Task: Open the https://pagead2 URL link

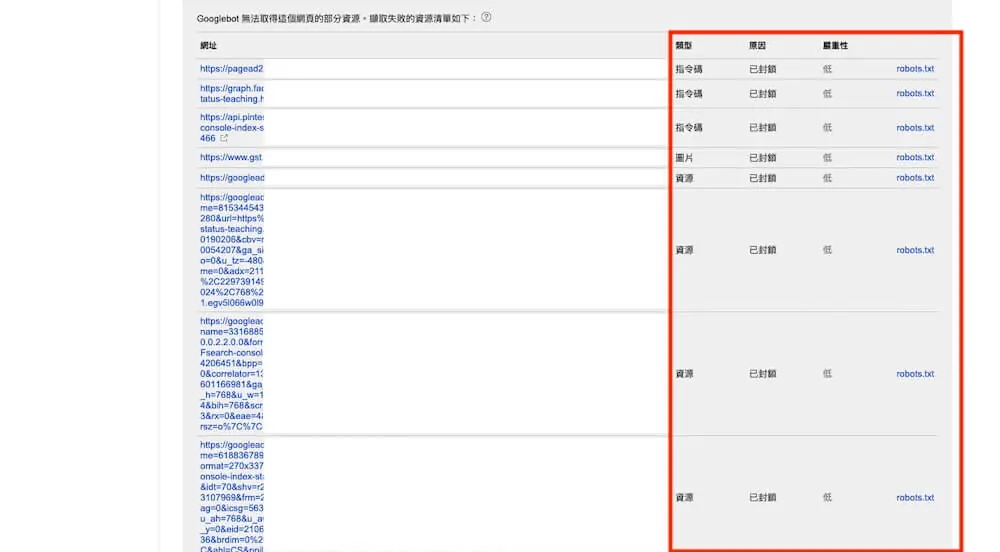Action: pyautogui.click(x=232, y=68)
